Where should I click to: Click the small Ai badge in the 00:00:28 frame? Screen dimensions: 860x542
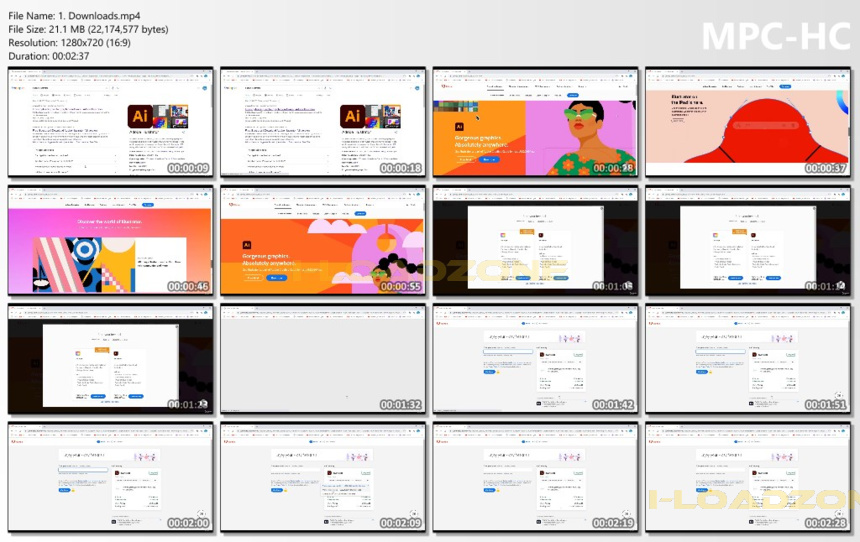[x=460, y=127]
